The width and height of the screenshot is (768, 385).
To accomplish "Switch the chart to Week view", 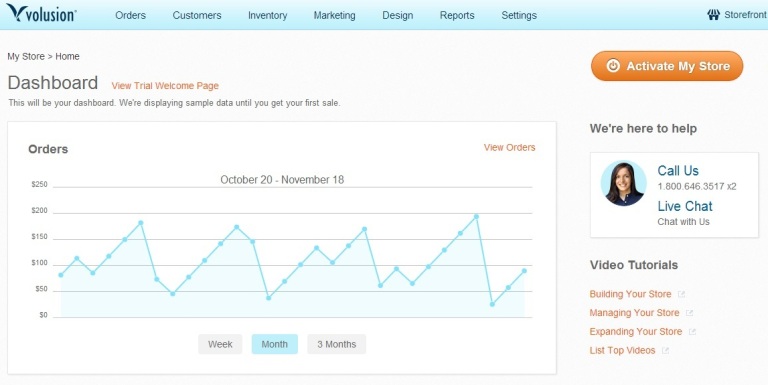I will 220,344.
